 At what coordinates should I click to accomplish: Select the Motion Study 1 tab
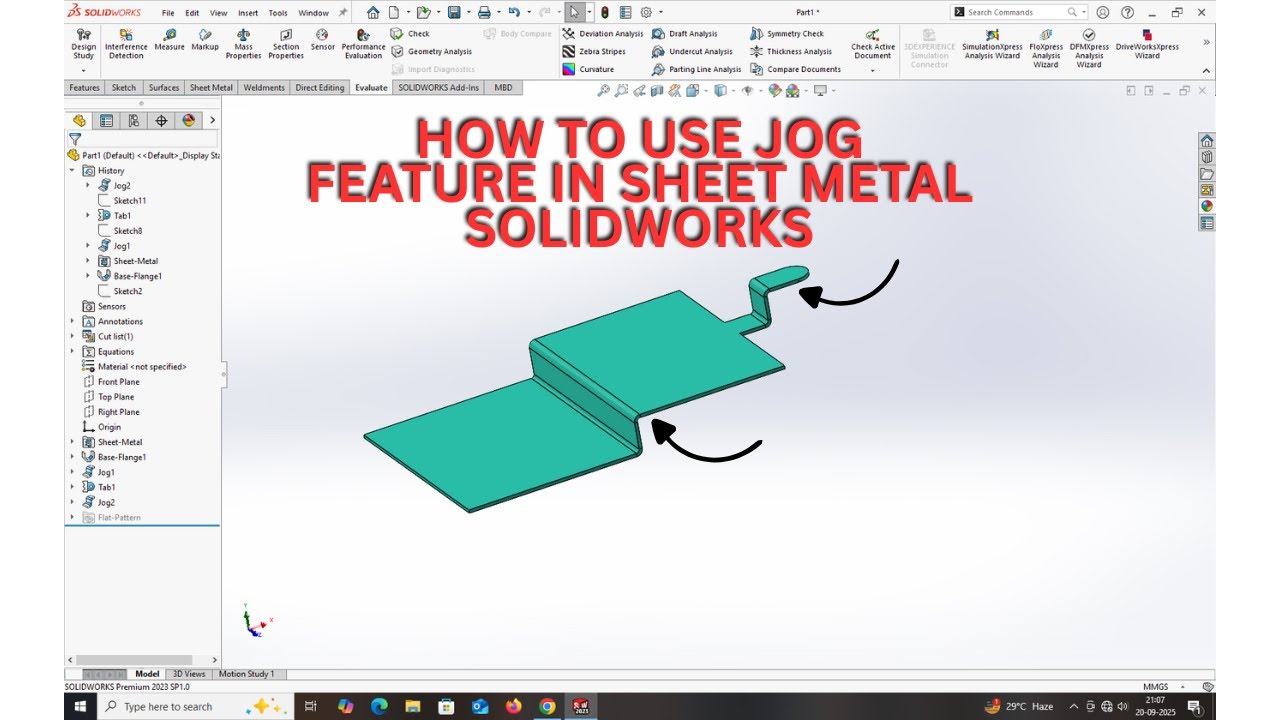click(246, 674)
